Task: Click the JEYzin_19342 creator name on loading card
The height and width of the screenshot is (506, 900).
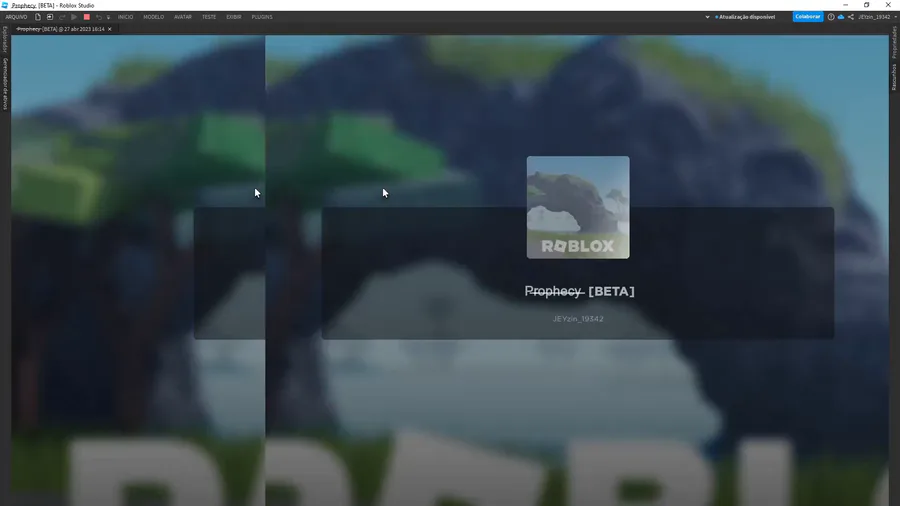Action: tap(578, 319)
